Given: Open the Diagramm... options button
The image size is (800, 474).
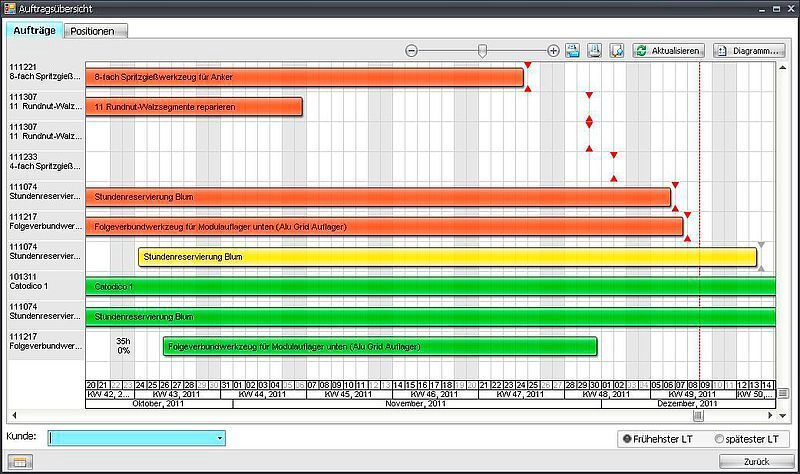Looking at the screenshot, I should [749, 51].
